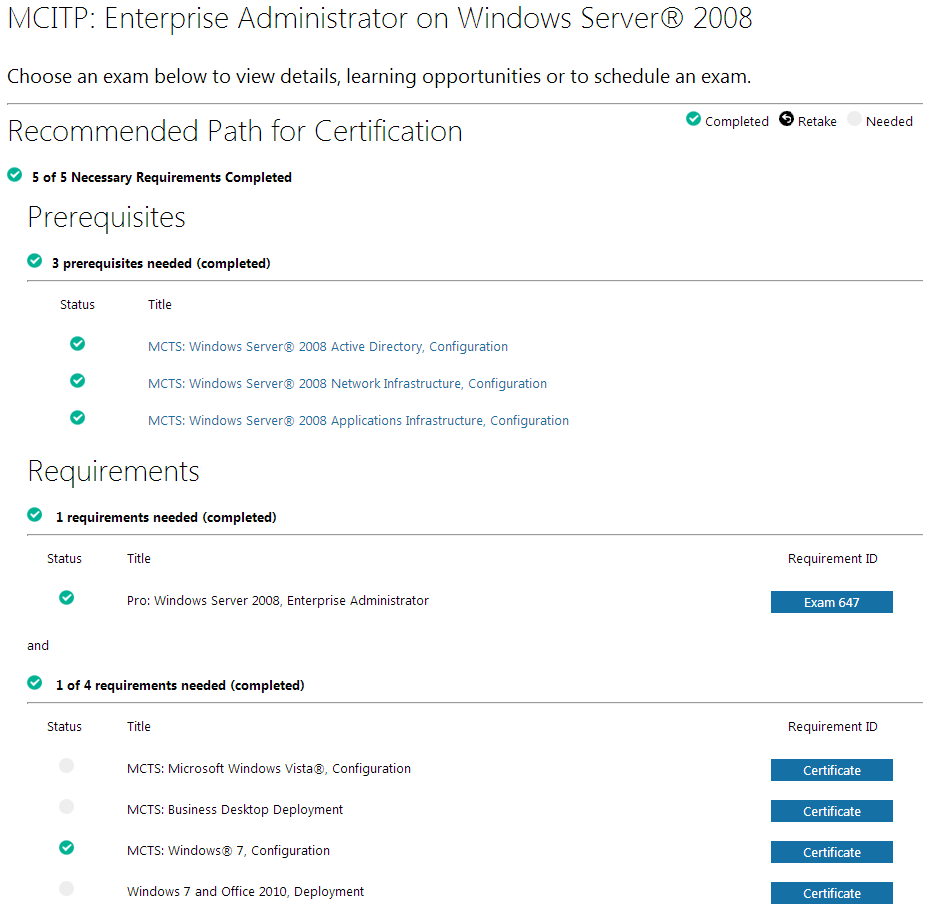Open MCTS Applications Infrastructure, Configuration link

358,420
